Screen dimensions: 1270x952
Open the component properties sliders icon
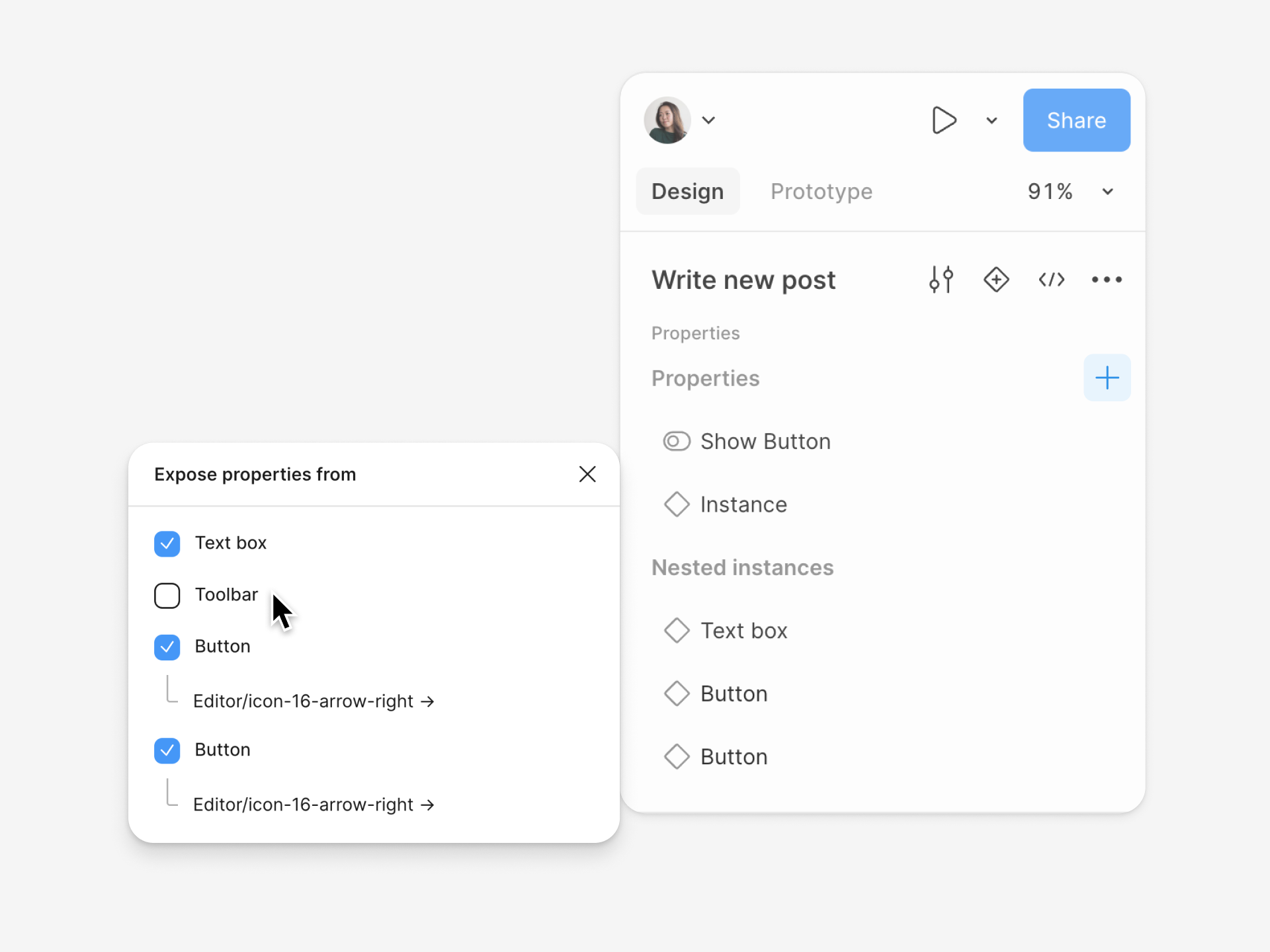[941, 280]
